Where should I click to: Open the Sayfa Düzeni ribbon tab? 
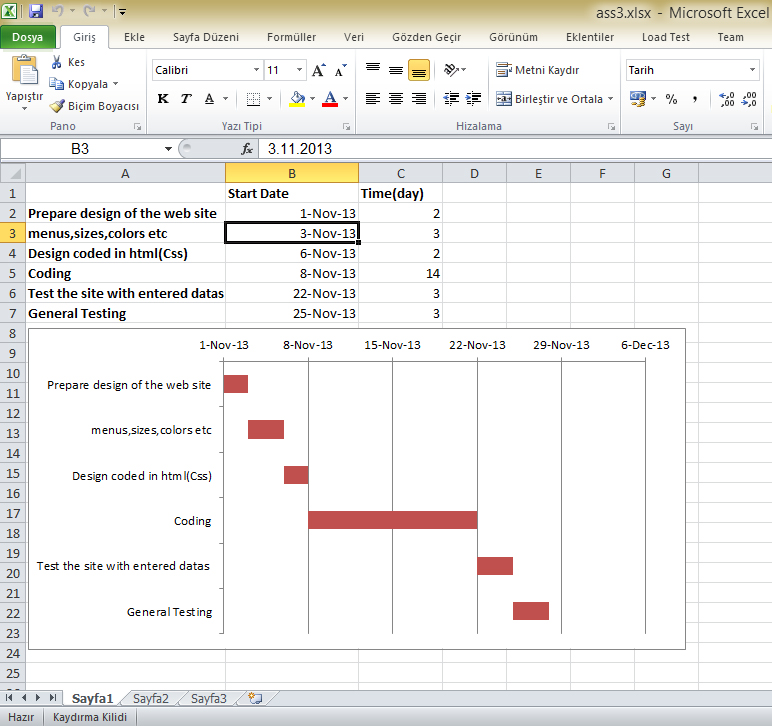click(206, 37)
